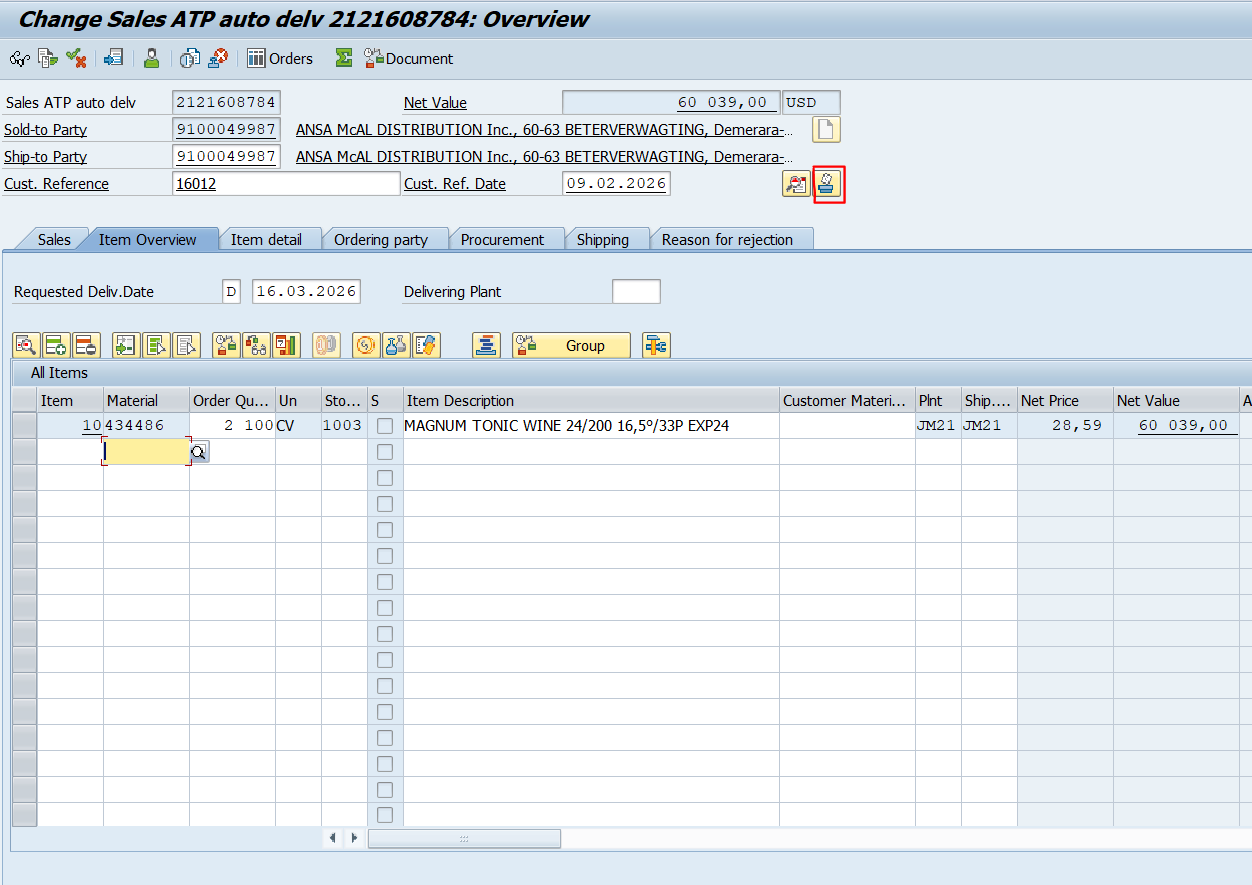Click the second list-with-arrow block icon

[x=186, y=345]
